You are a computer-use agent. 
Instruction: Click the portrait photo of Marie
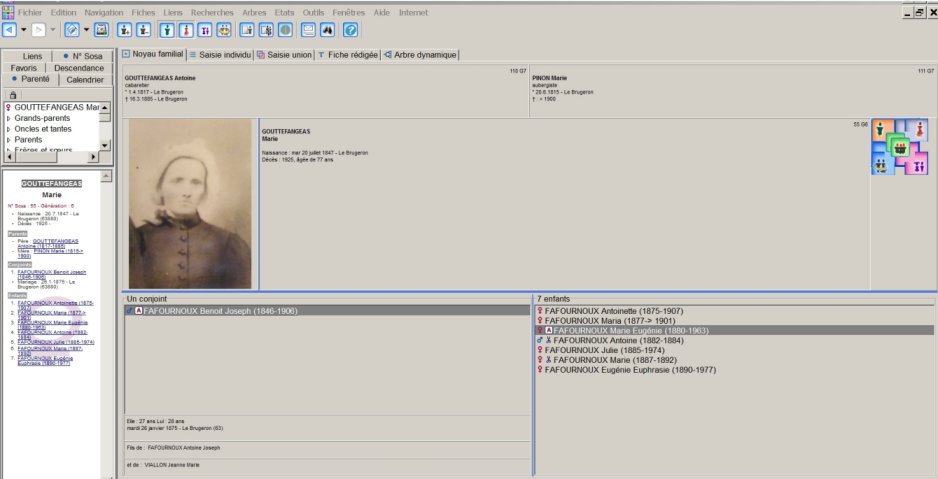click(191, 204)
